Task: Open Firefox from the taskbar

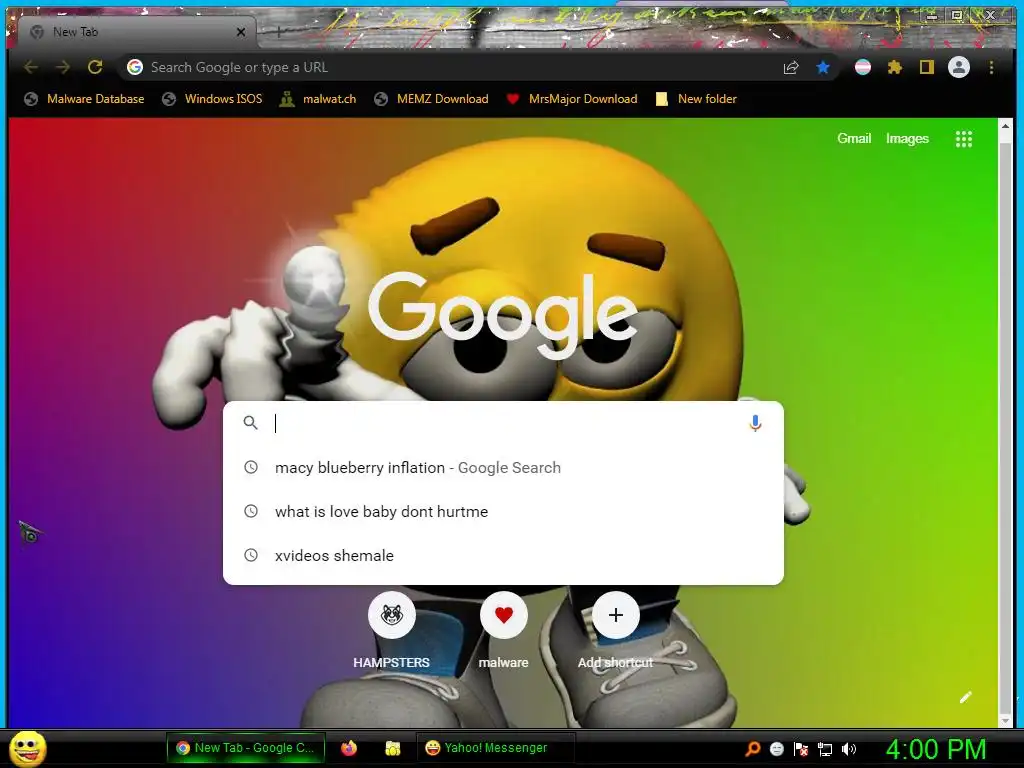Action: click(x=349, y=748)
